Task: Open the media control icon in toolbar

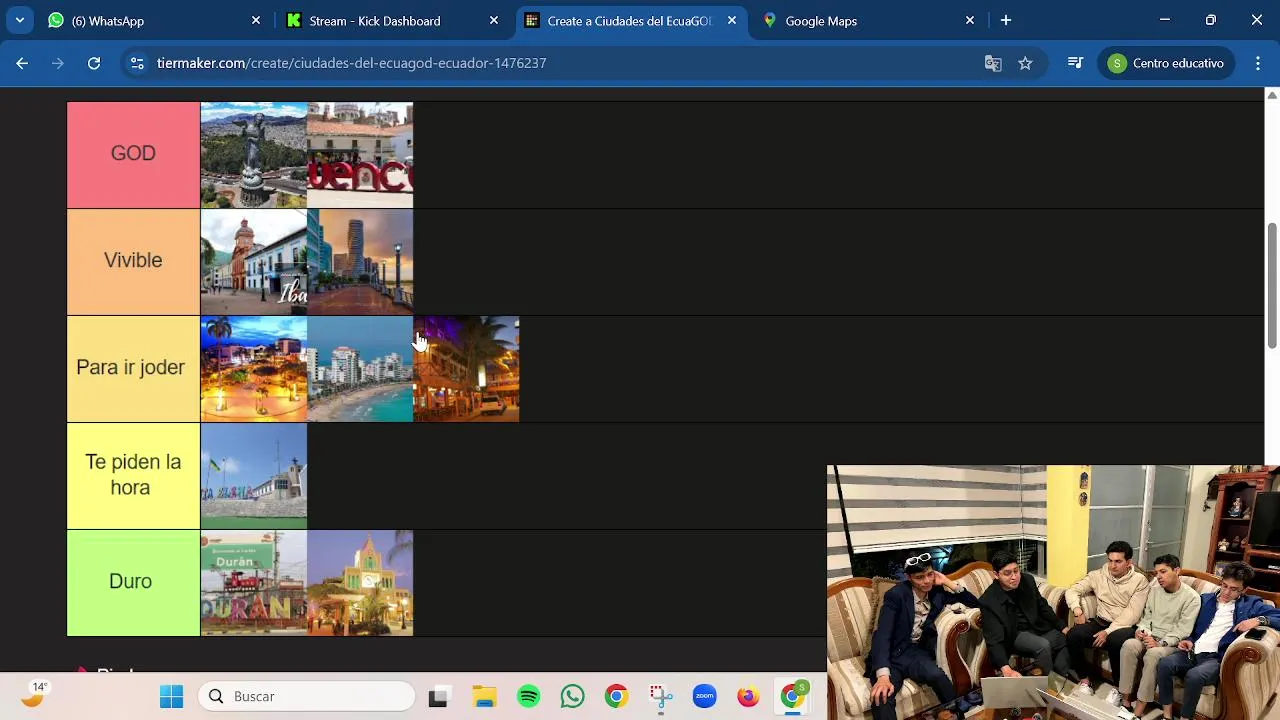Action: tap(1075, 63)
